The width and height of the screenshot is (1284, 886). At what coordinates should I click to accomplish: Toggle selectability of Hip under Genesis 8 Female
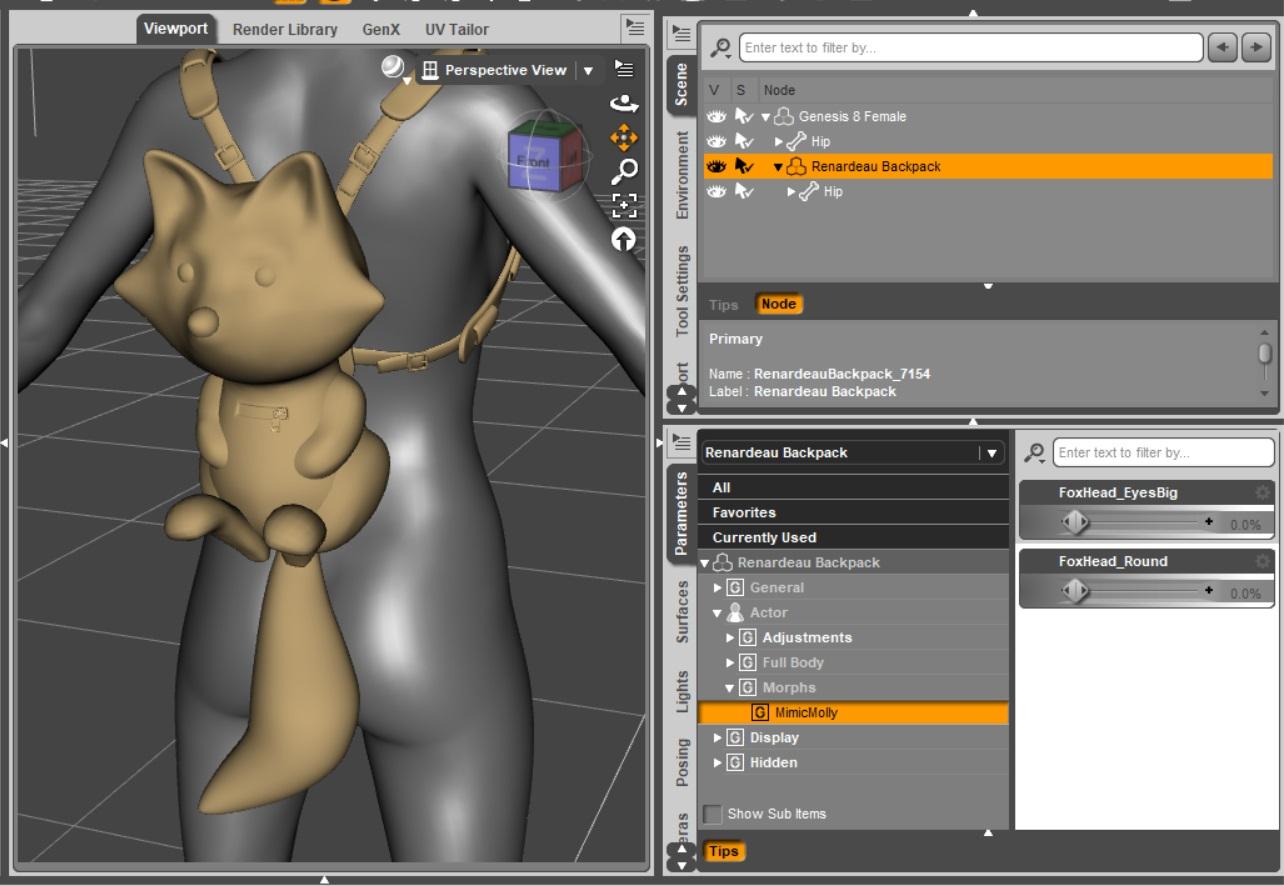pos(744,142)
